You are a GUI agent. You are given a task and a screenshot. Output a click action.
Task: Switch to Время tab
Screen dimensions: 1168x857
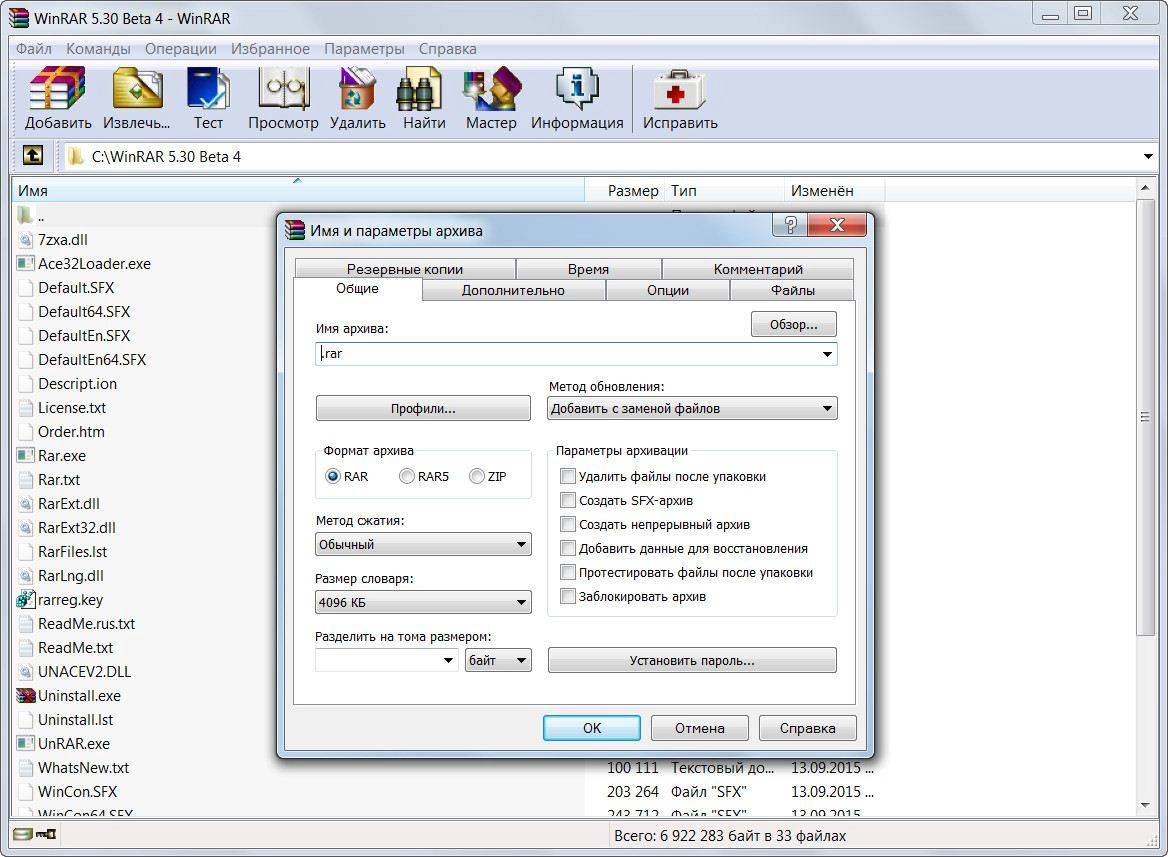588,269
